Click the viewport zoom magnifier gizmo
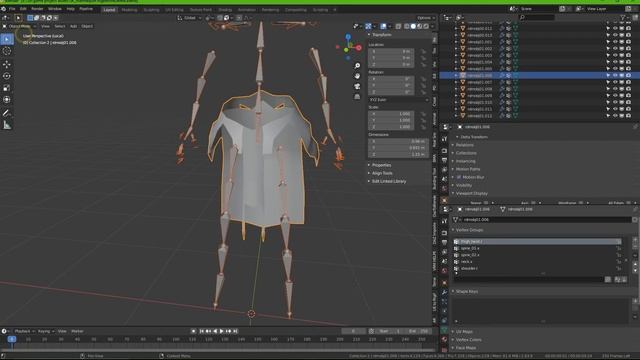The height and width of the screenshot is (360, 640). click(x=357, y=65)
